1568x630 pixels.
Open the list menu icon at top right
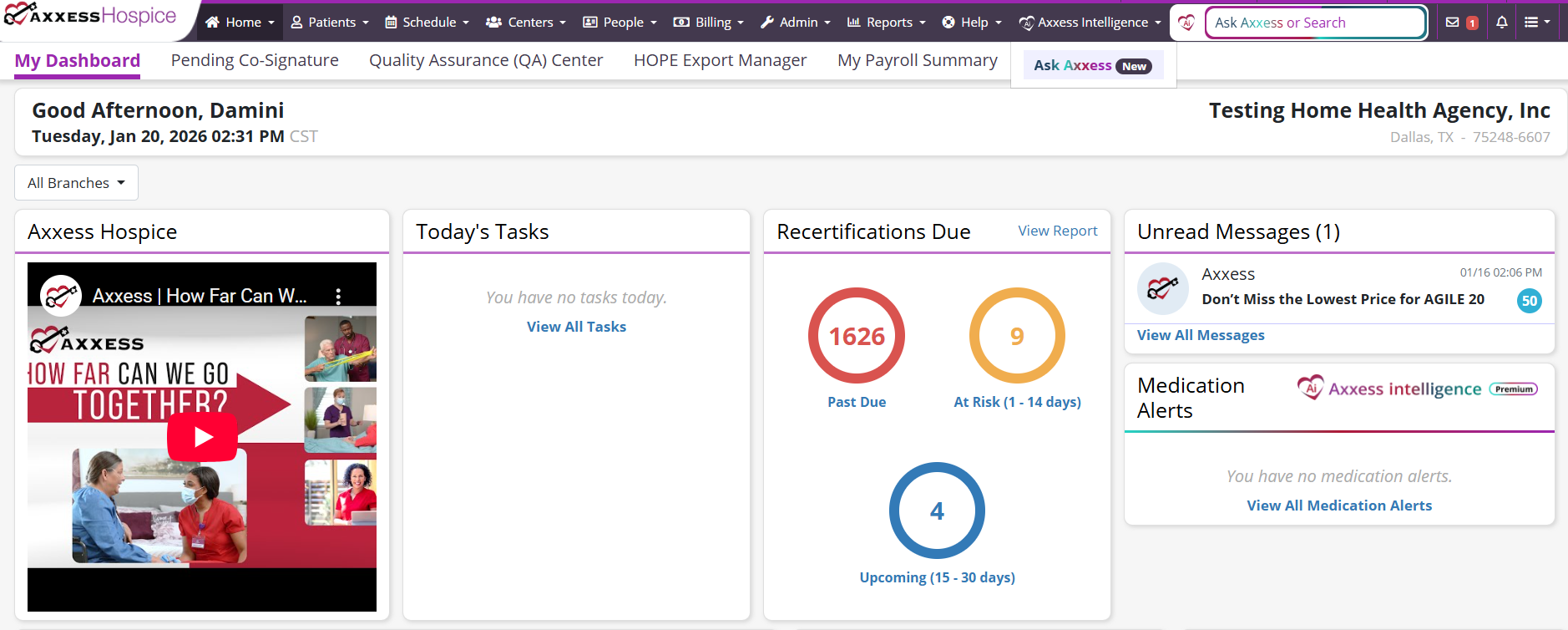pyautogui.click(x=1536, y=23)
